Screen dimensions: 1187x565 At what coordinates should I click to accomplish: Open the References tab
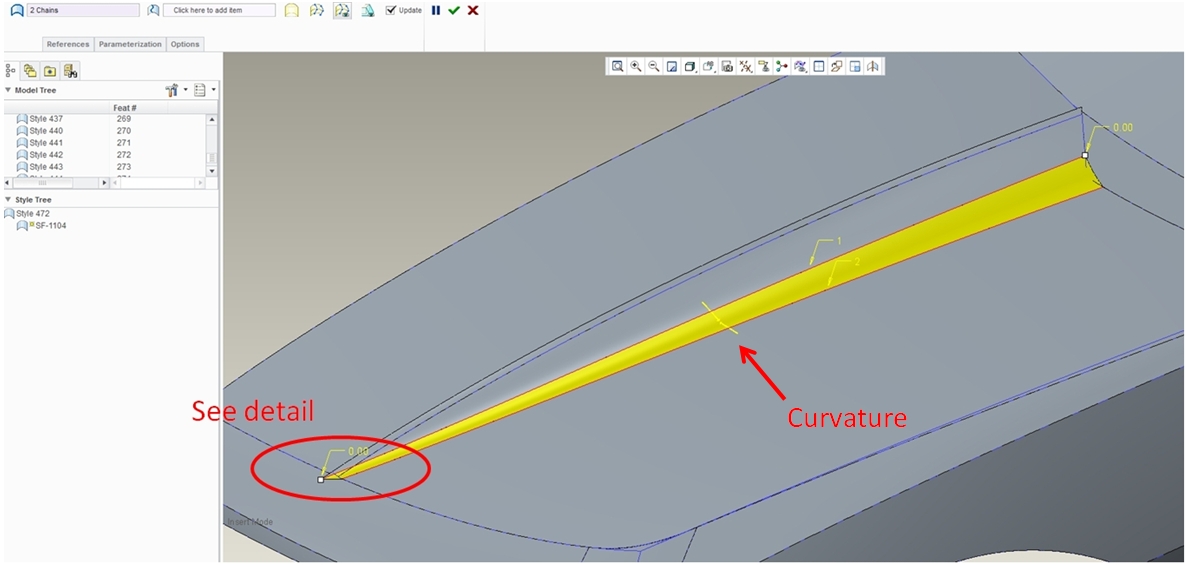coord(69,44)
